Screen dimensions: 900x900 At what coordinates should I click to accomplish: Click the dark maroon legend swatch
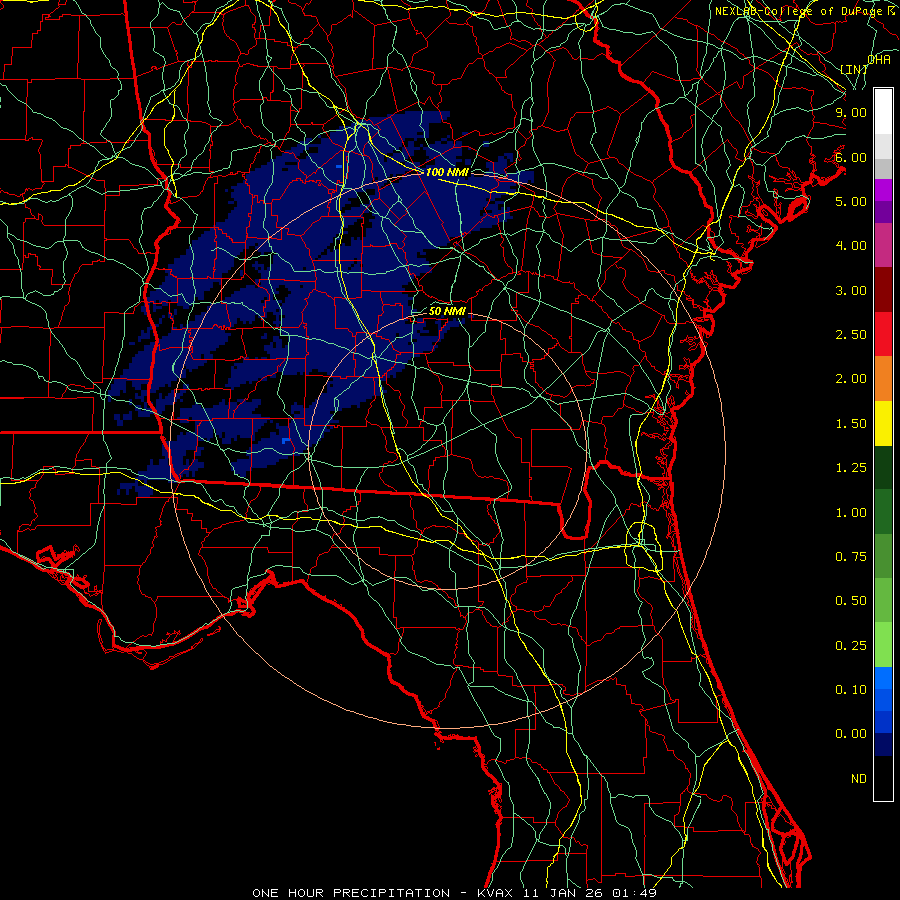coord(883,290)
